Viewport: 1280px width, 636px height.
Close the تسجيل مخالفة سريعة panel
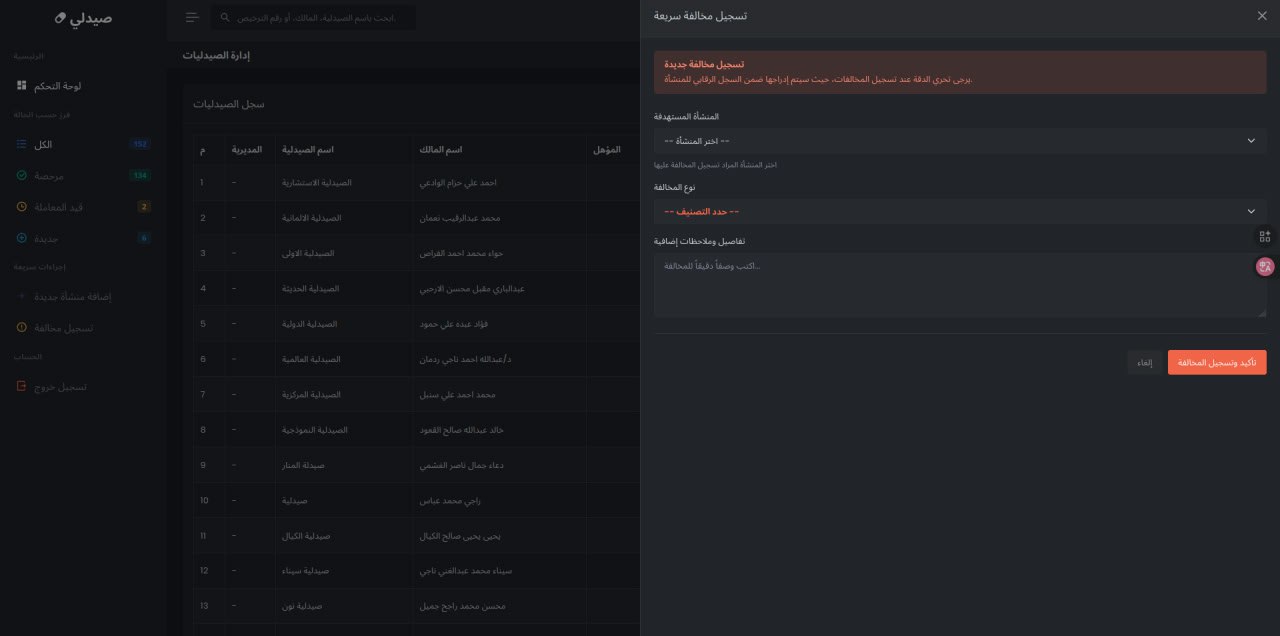pos(1261,16)
